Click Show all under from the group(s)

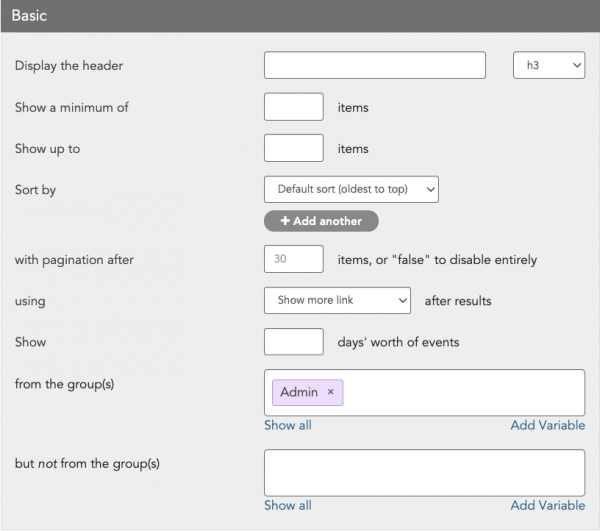tap(288, 425)
